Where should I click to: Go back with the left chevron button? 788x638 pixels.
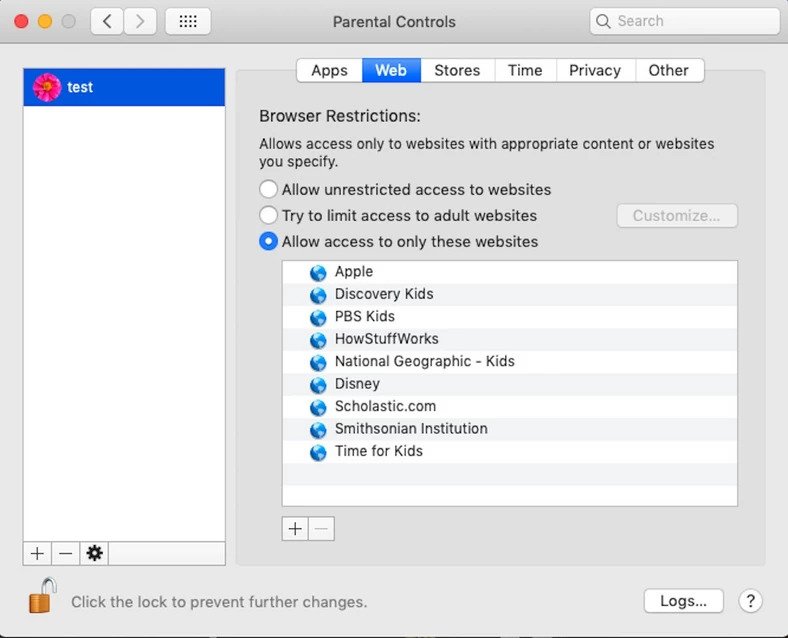pos(107,22)
